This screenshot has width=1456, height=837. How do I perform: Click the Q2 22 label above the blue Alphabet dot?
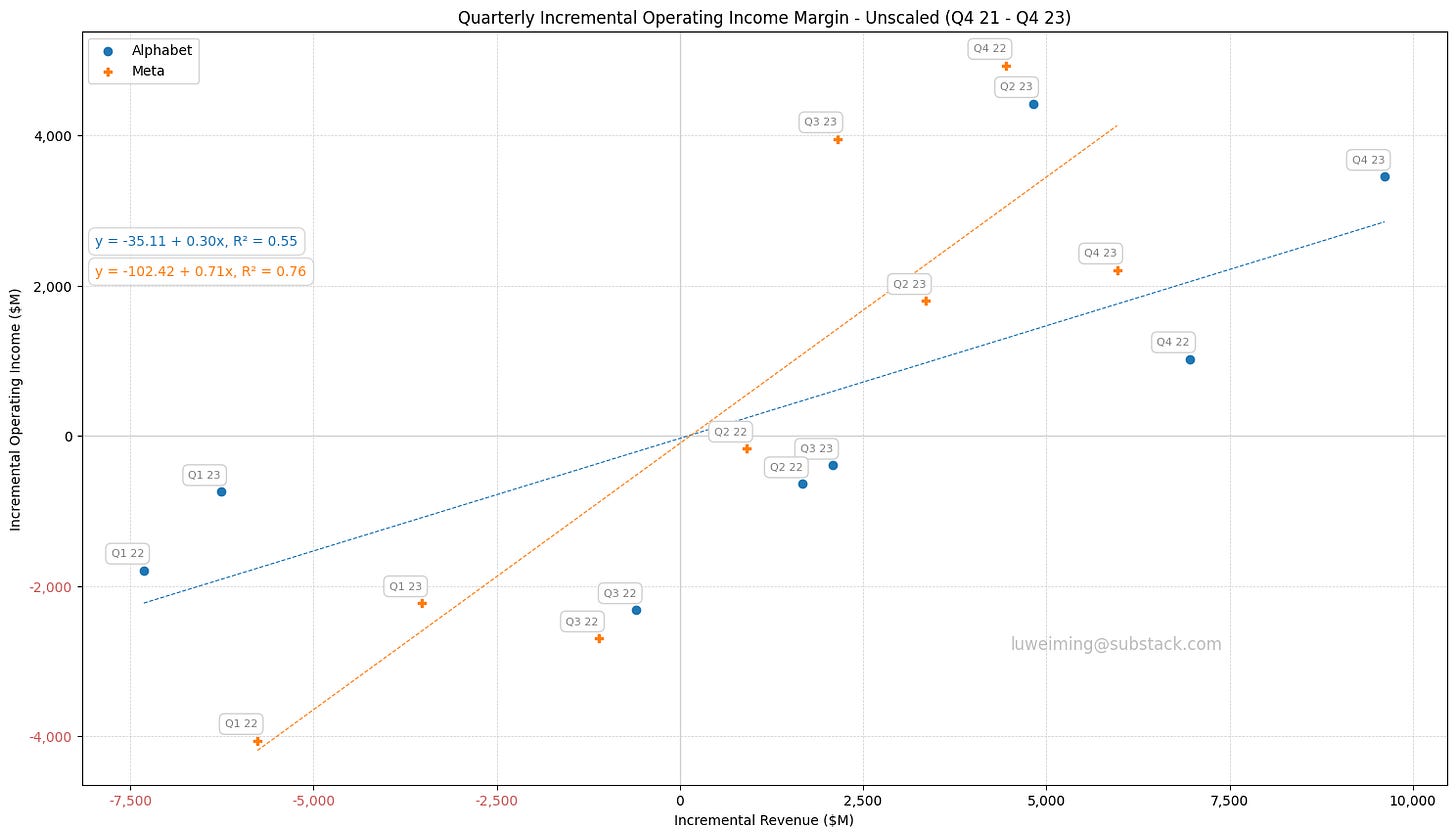click(786, 467)
